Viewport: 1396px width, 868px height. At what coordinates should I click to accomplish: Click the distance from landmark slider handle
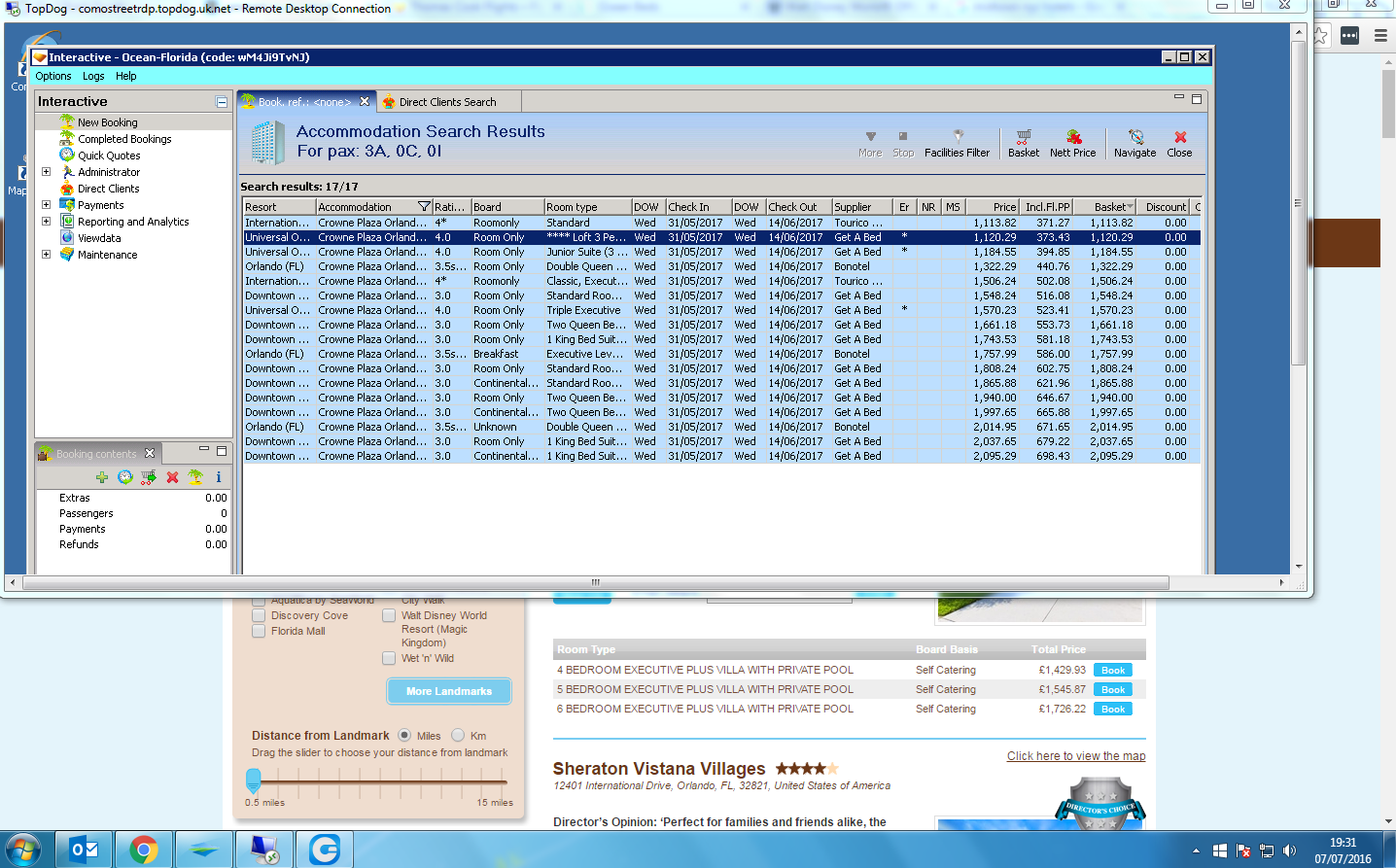[254, 779]
